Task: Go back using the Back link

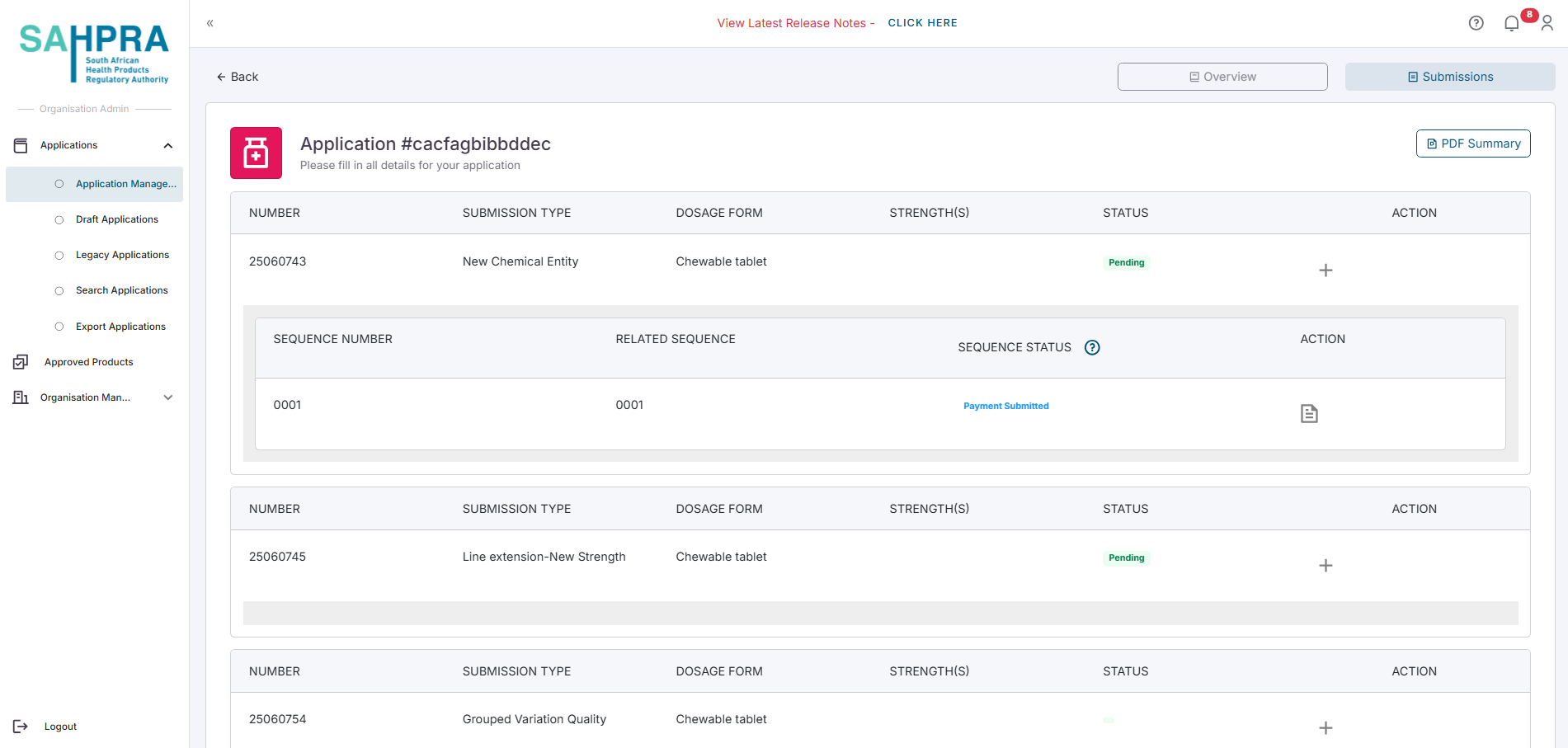Action: coord(238,77)
